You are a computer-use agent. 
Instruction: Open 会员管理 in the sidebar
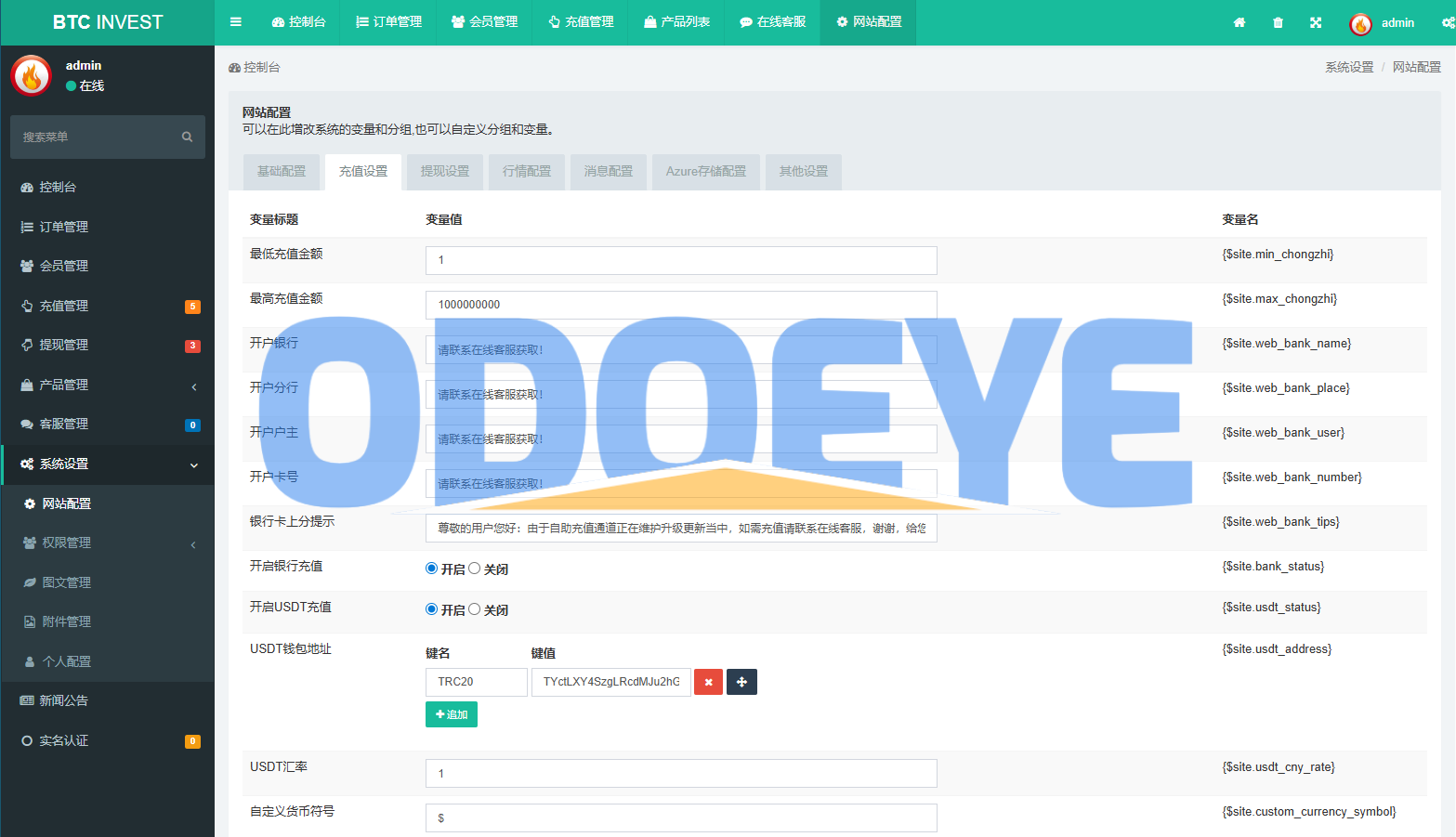(108, 266)
